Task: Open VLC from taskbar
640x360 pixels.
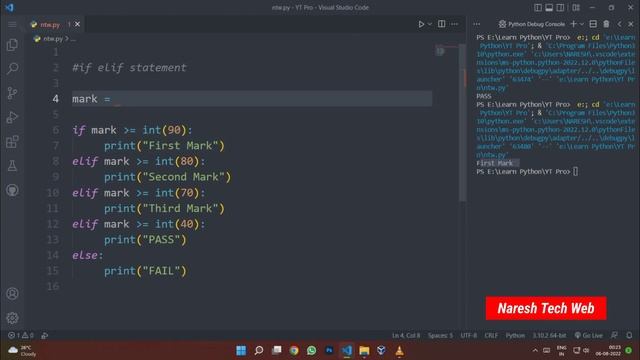Action: (x=399, y=350)
